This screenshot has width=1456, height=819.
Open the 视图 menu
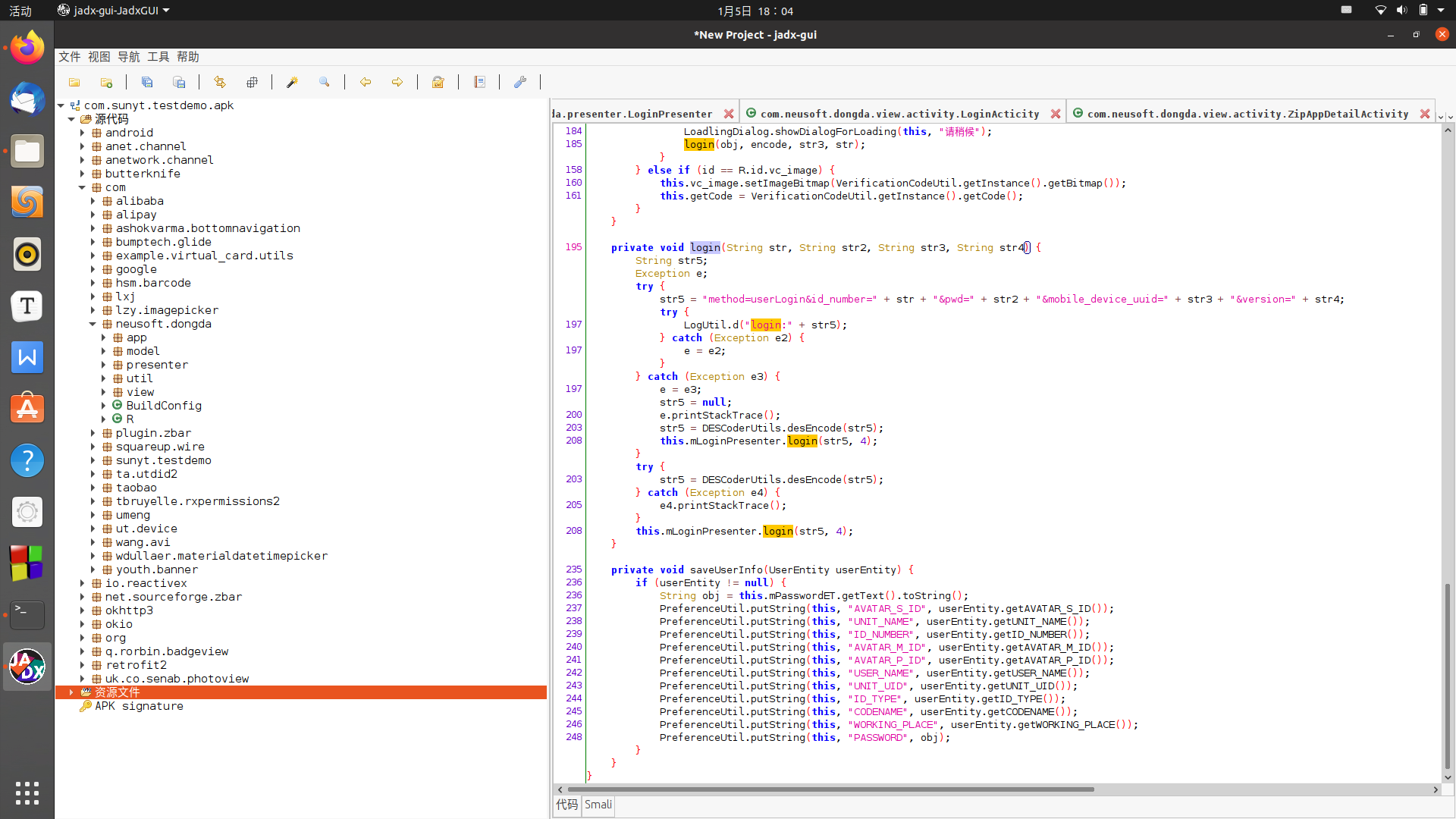99,57
